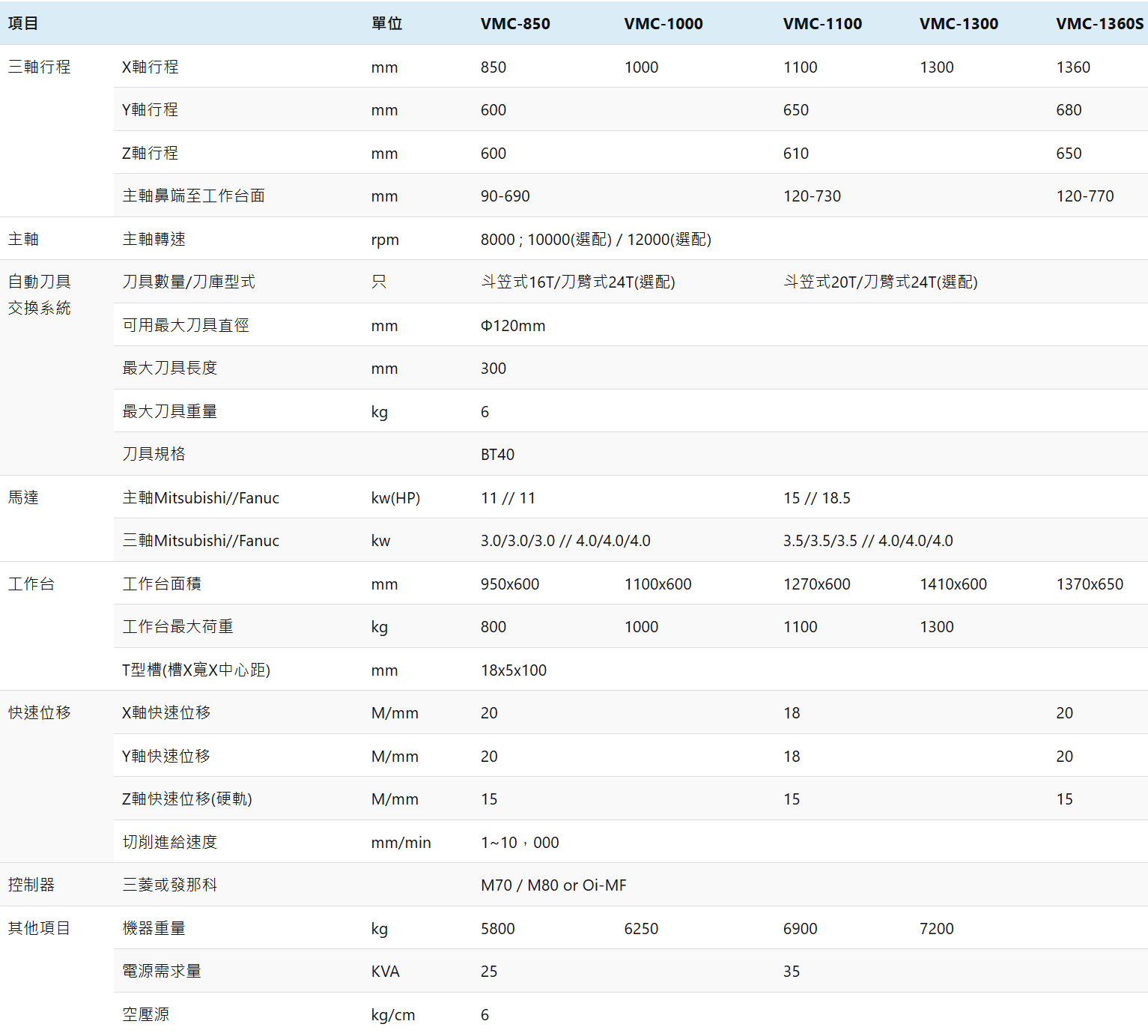Click the 機器重量 label
Image resolution: width=1148 pixels, height=1036 pixels.
tap(154, 928)
